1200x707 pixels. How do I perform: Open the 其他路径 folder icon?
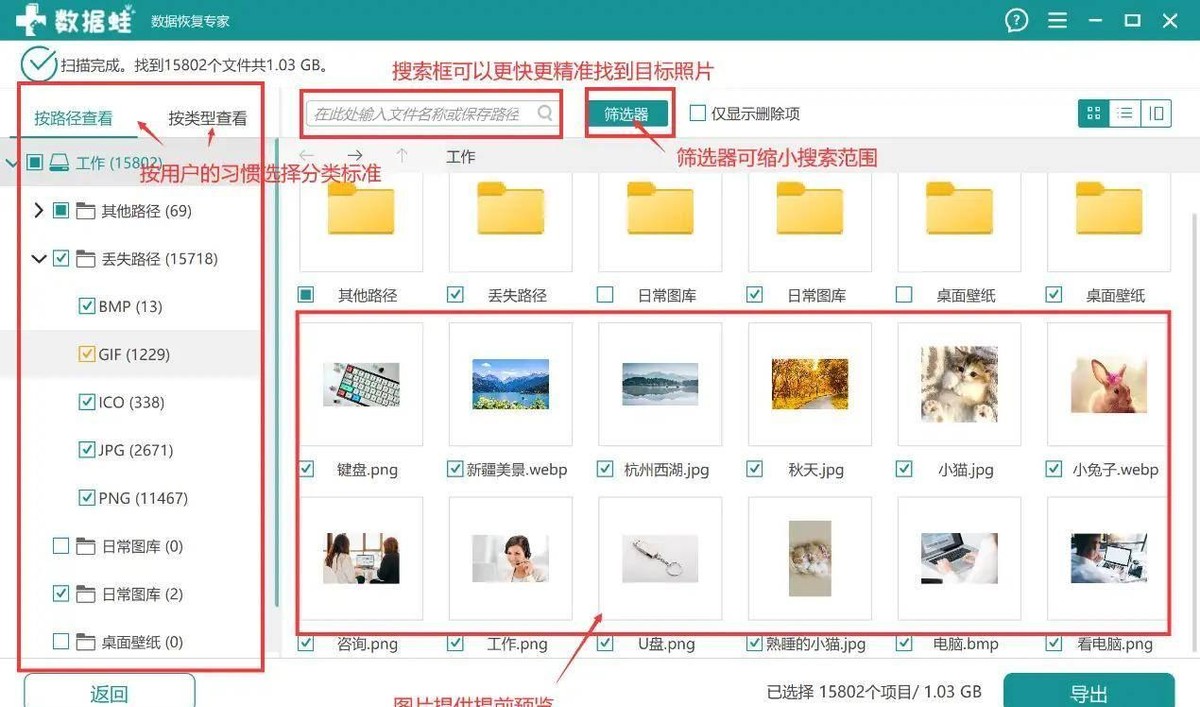(361, 208)
